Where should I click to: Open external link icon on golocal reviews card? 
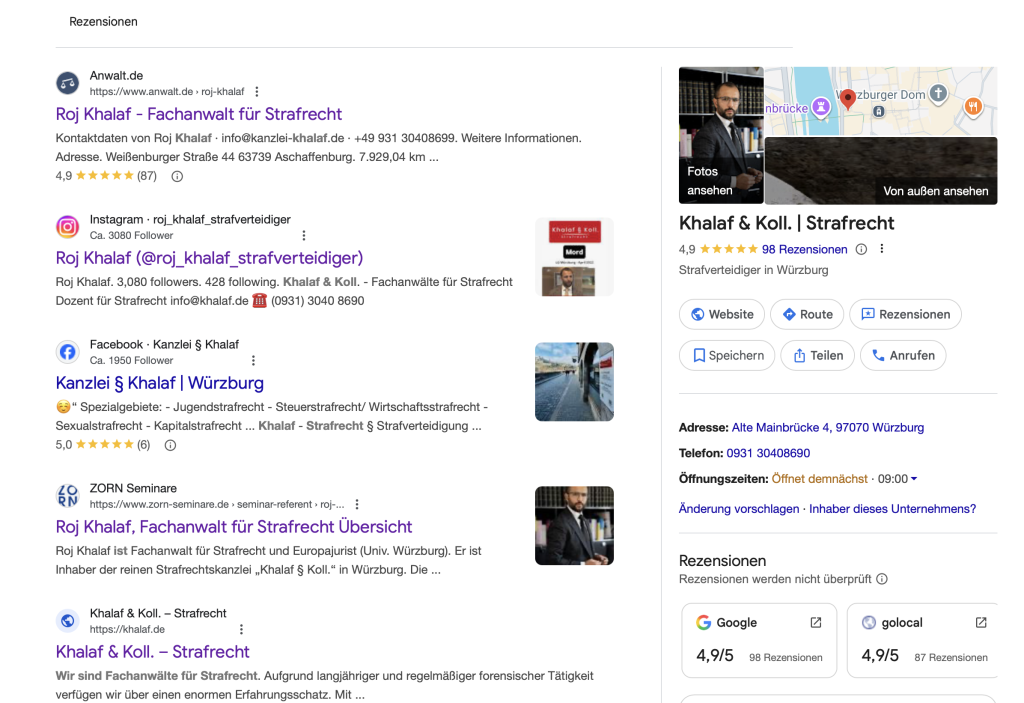980,622
